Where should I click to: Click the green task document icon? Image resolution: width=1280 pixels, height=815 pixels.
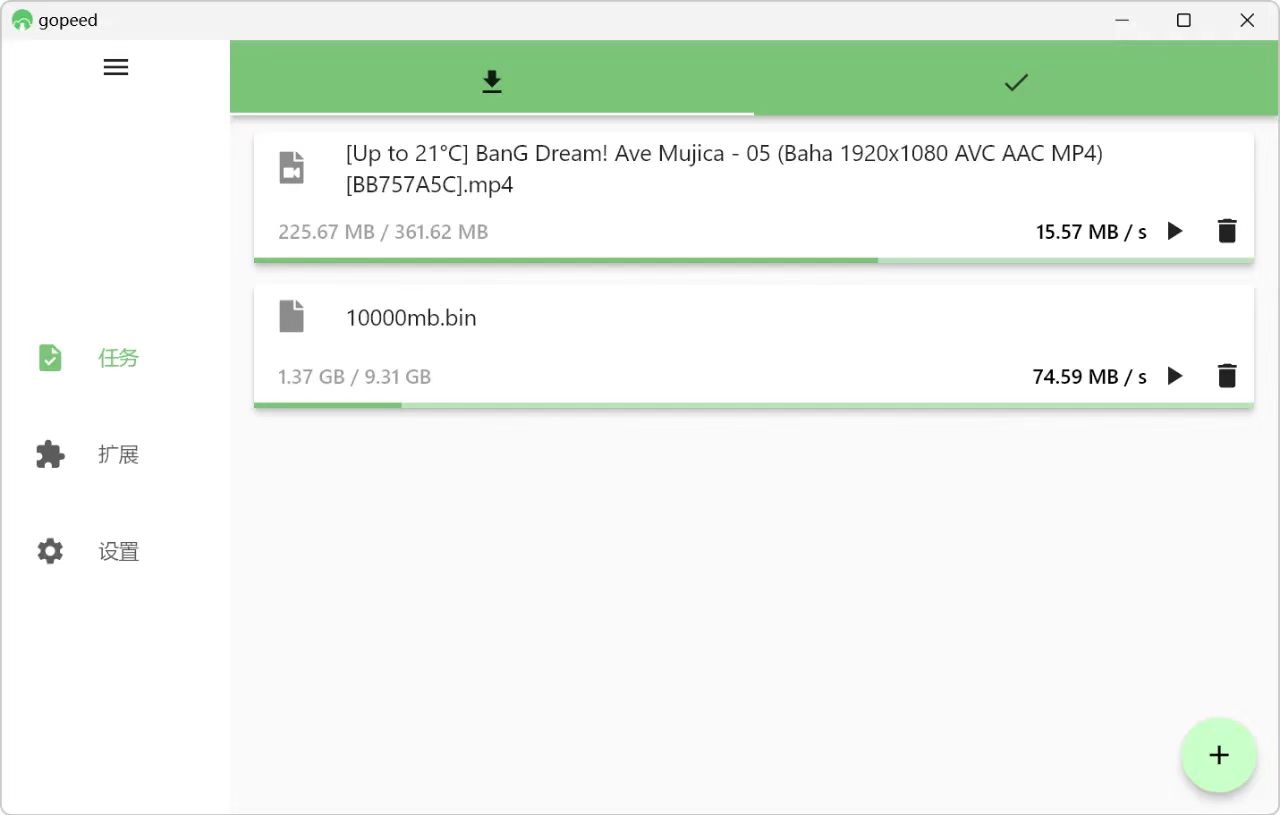point(50,358)
